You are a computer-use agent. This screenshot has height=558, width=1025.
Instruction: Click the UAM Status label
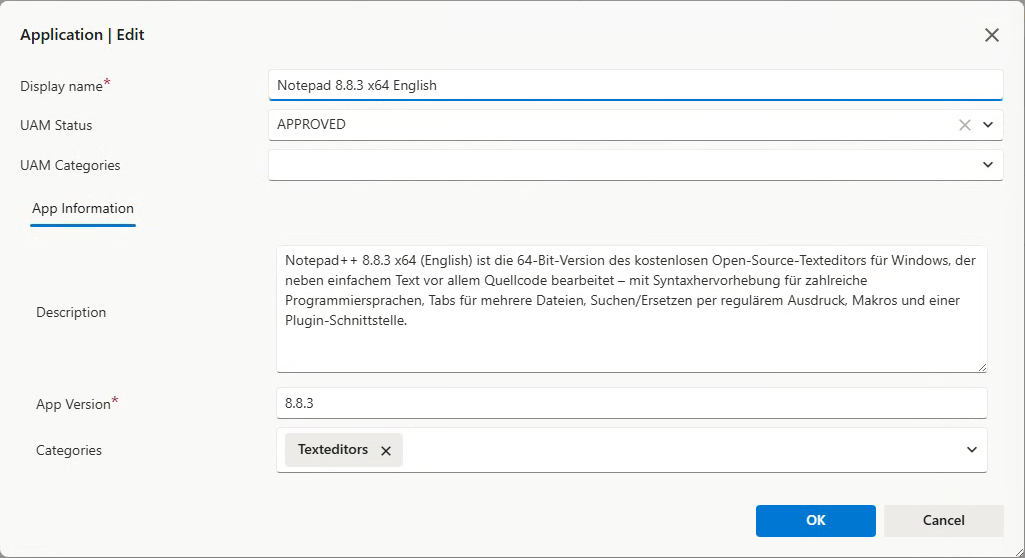tap(56, 125)
